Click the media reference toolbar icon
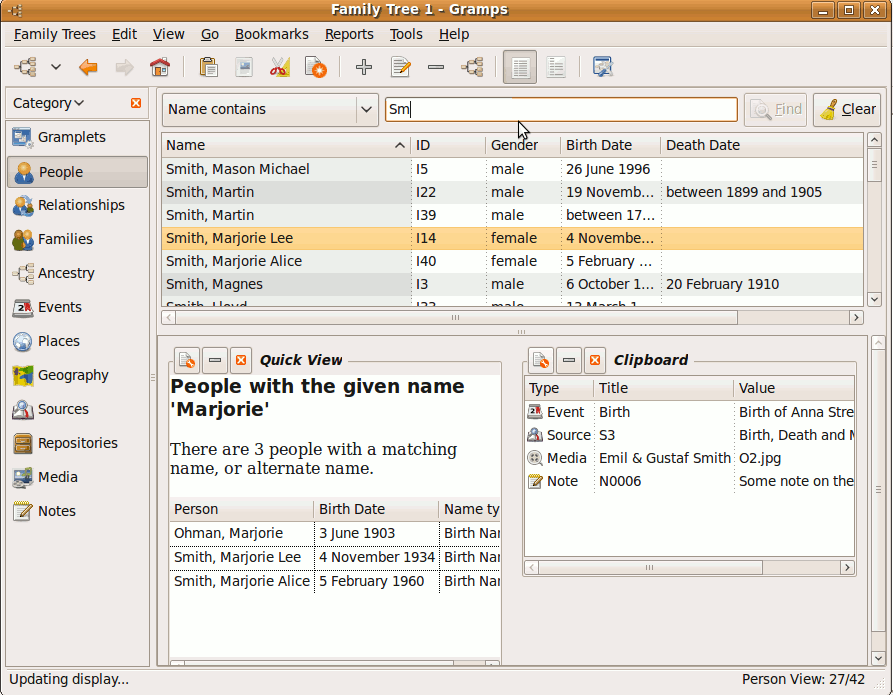 (244, 67)
